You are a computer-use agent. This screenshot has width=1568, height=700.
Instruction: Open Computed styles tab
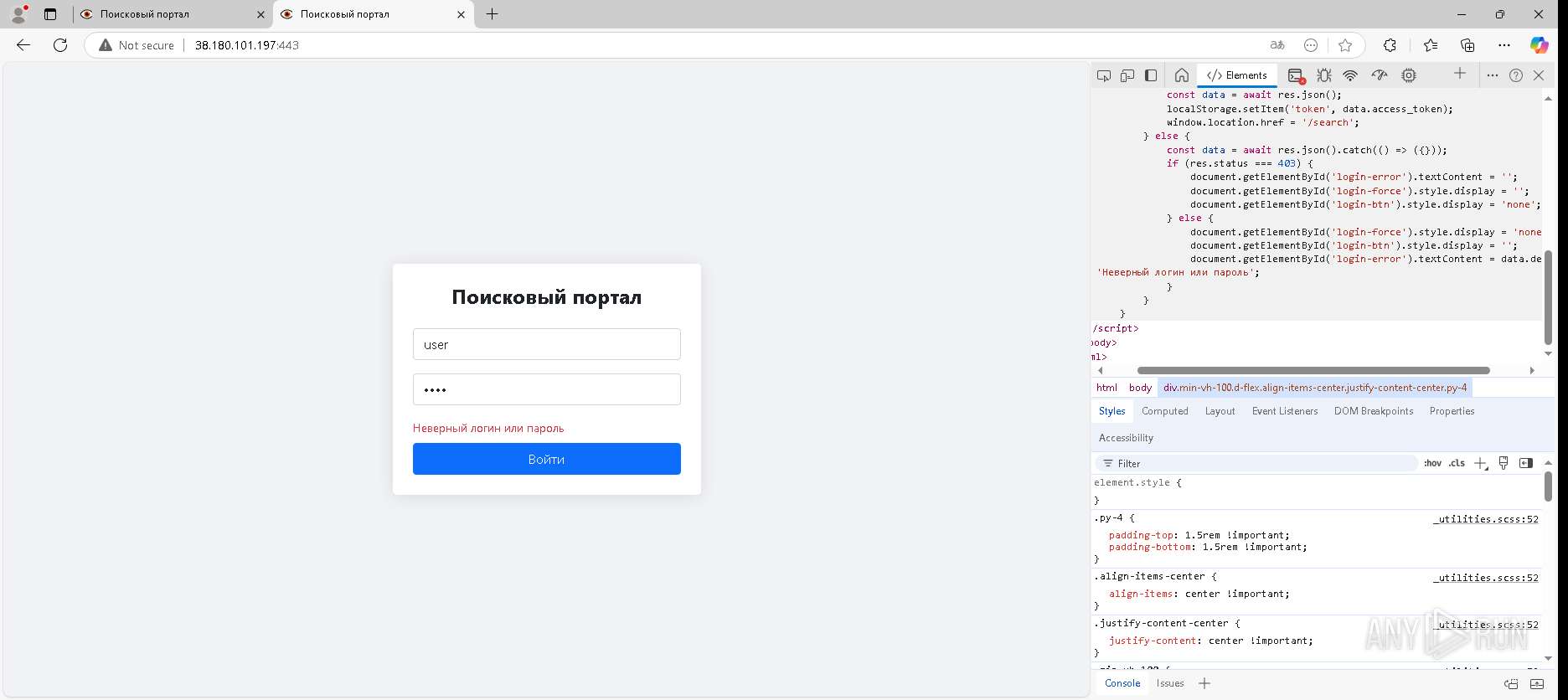[x=1164, y=411]
